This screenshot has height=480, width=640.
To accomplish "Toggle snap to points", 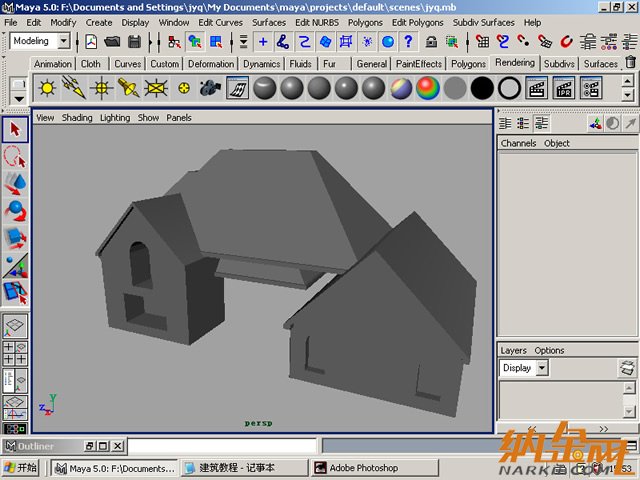I will 524,42.
